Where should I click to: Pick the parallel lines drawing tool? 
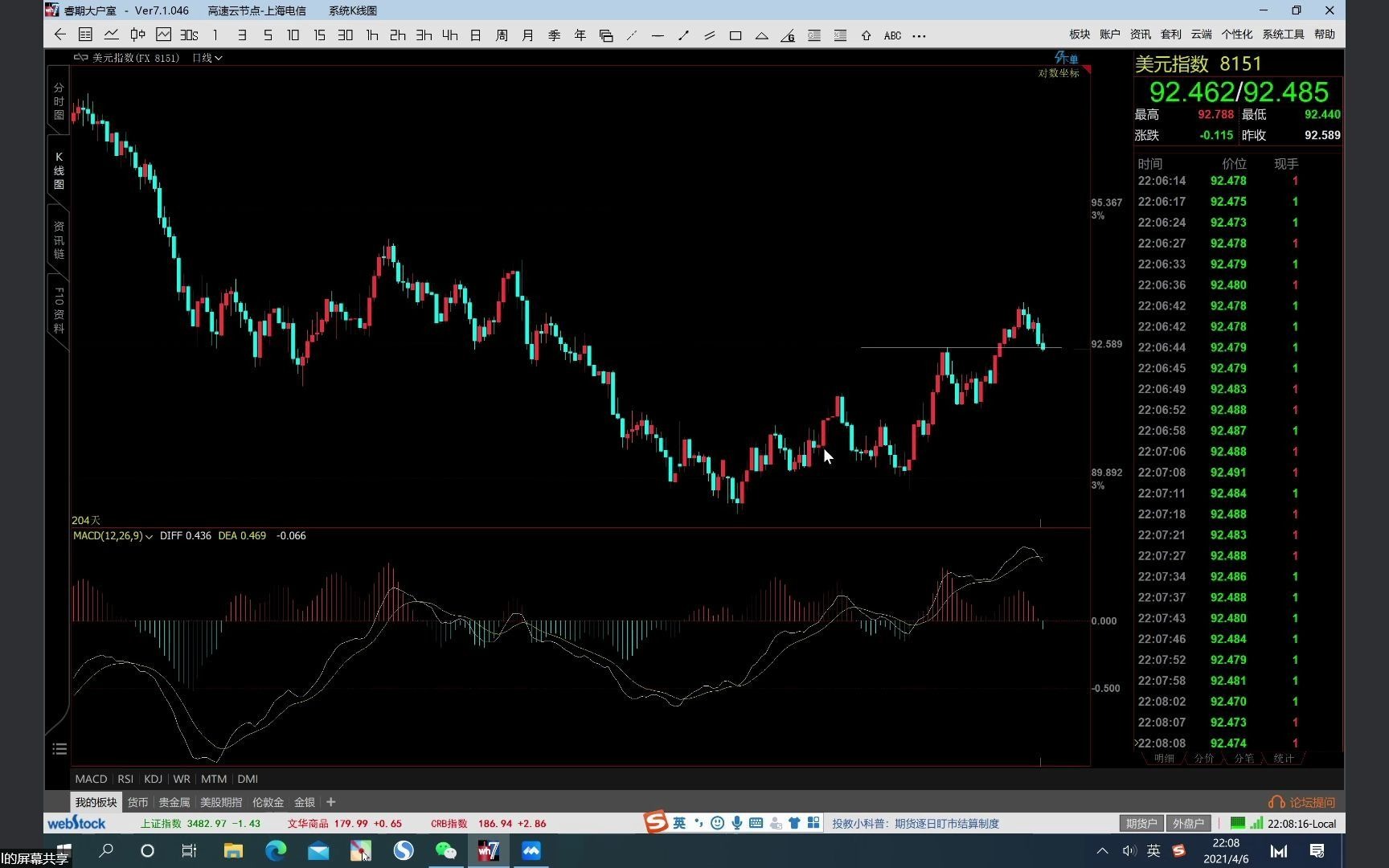pos(709,35)
